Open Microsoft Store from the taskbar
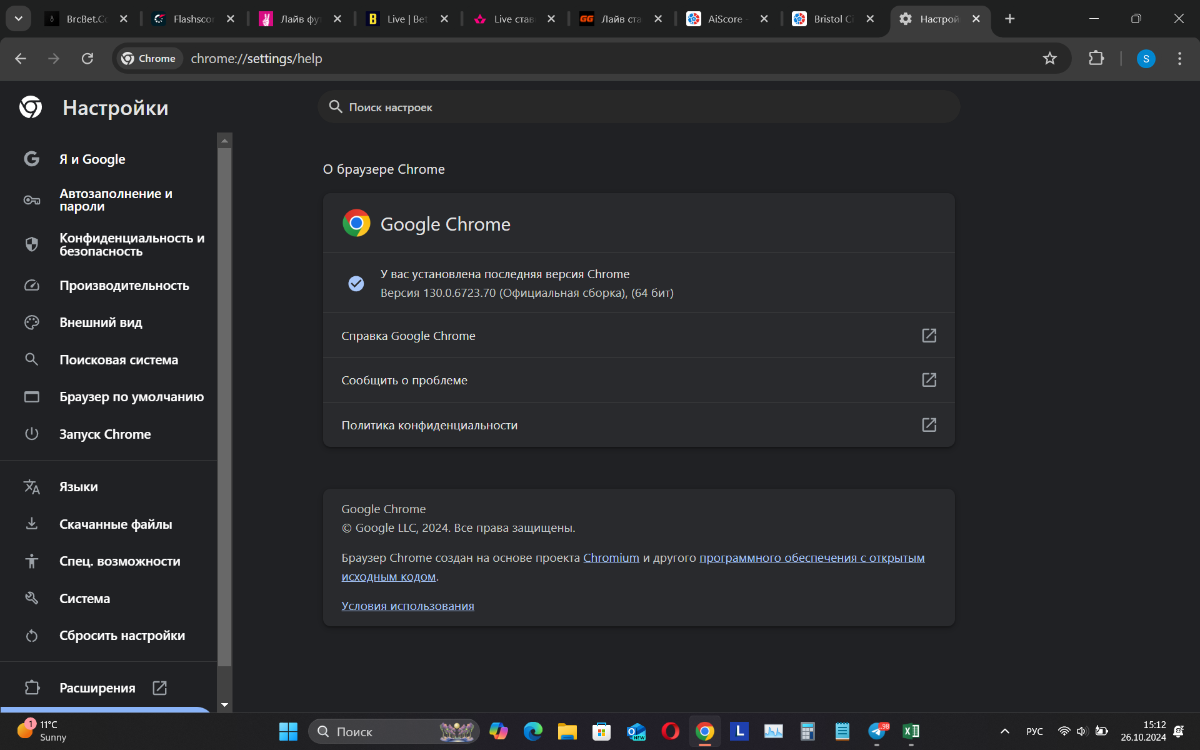 point(602,731)
